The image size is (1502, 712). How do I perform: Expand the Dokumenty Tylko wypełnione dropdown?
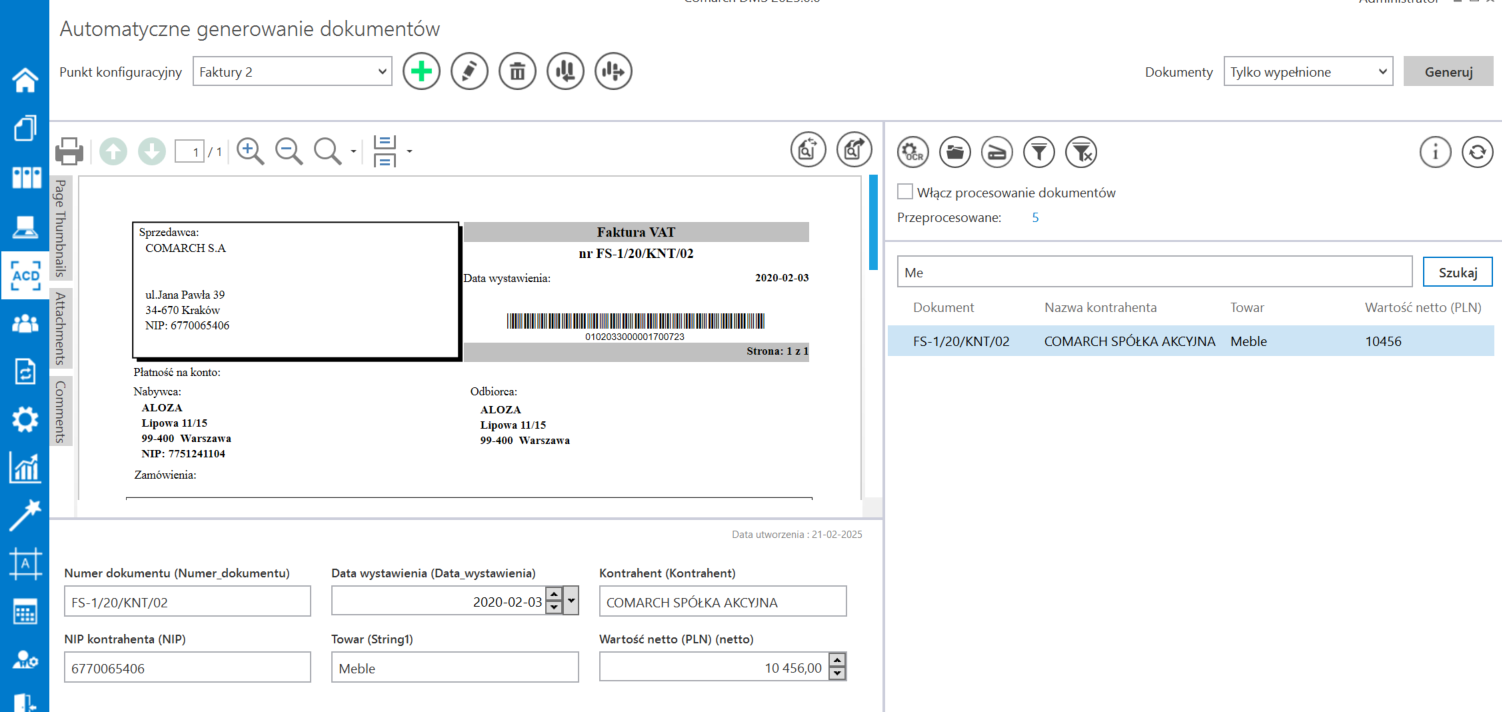tap(1308, 72)
